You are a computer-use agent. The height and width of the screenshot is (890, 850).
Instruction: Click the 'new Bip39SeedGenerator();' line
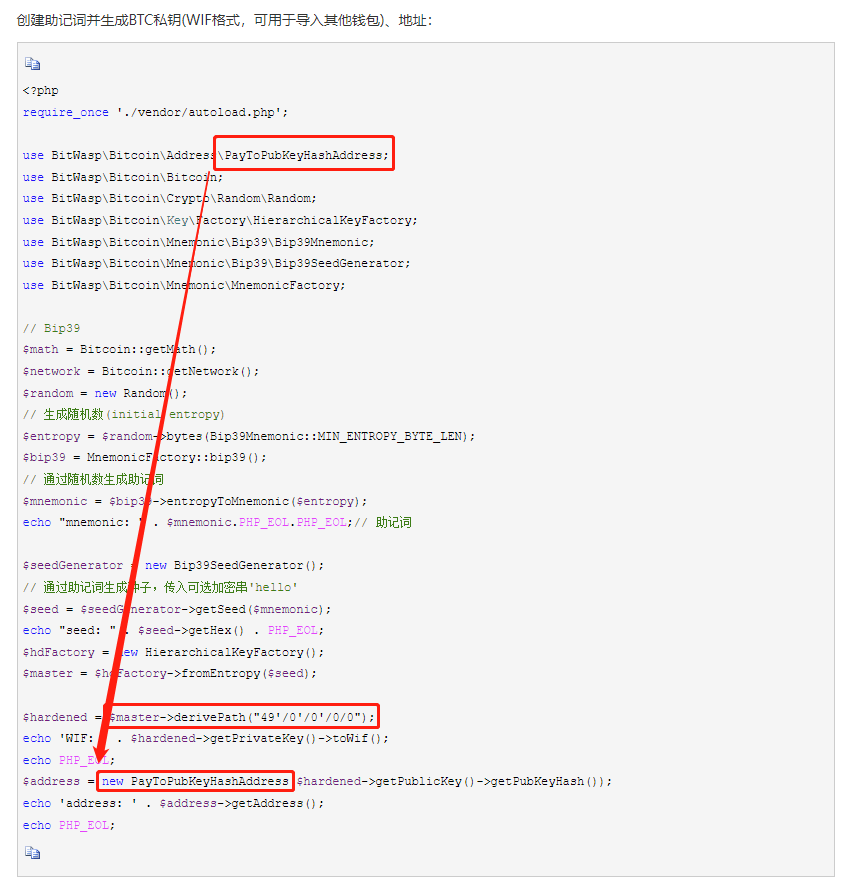tap(174, 566)
